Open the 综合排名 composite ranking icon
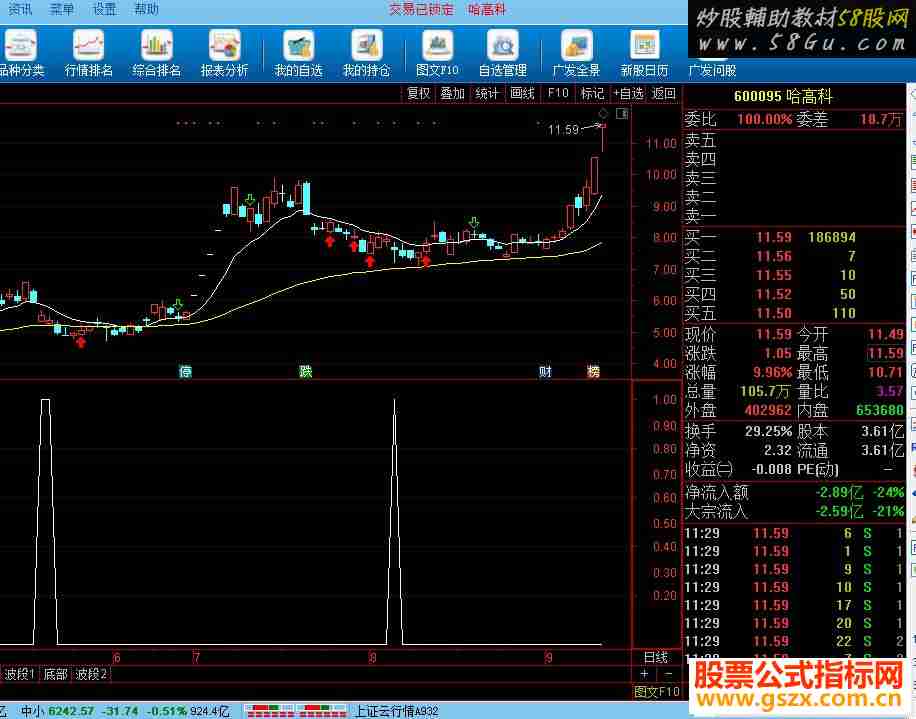Screen dimensions: 916x719 point(157,54)
